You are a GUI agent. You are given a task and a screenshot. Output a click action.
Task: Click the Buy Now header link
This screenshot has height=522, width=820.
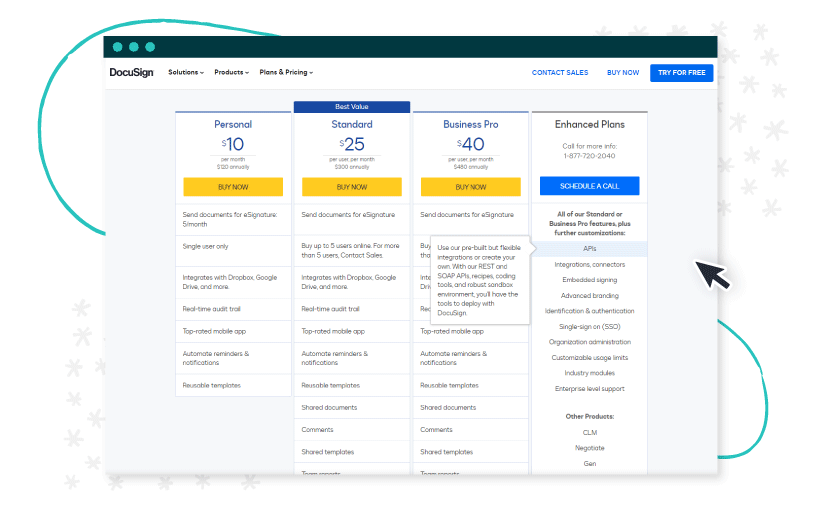[623, 73]
